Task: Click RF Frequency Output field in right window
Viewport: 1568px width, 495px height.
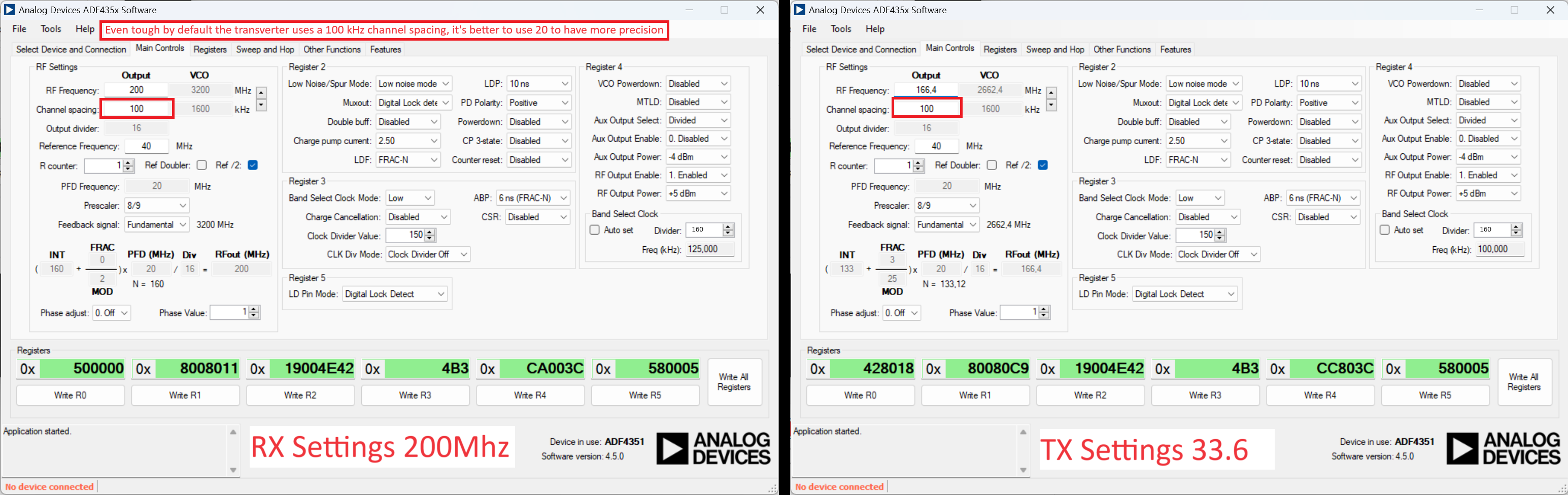Action: [x=926, y=89]
